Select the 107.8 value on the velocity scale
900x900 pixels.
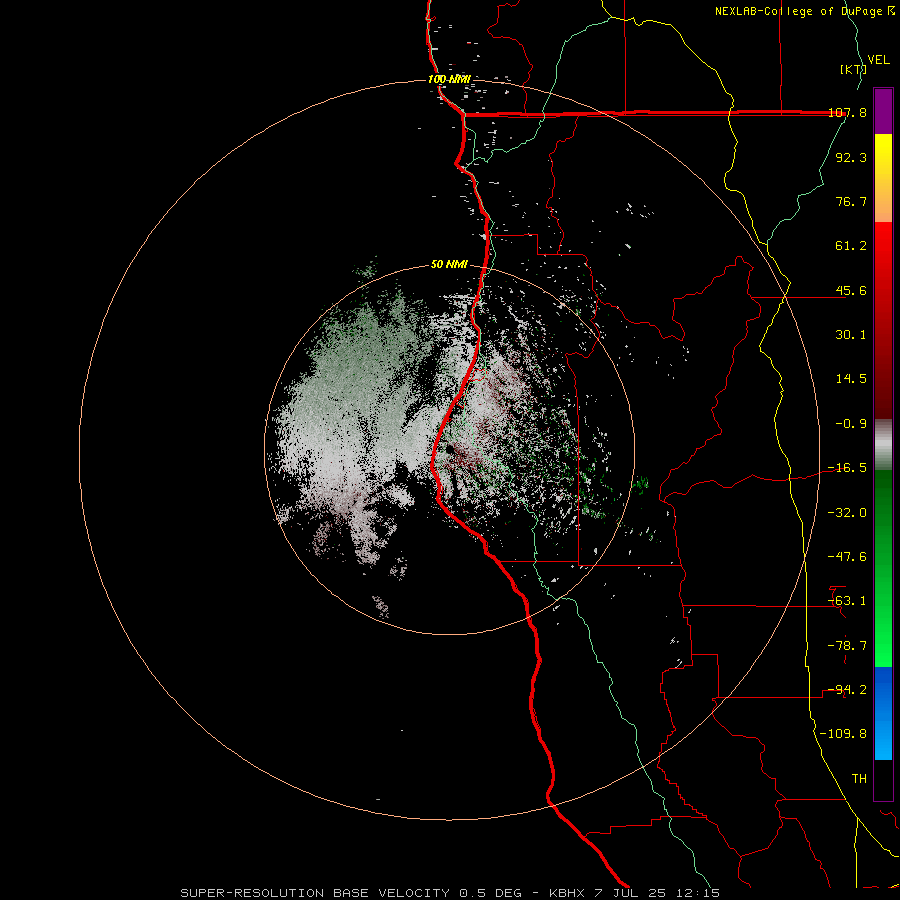pyautogui.click(x=847, y=112)
